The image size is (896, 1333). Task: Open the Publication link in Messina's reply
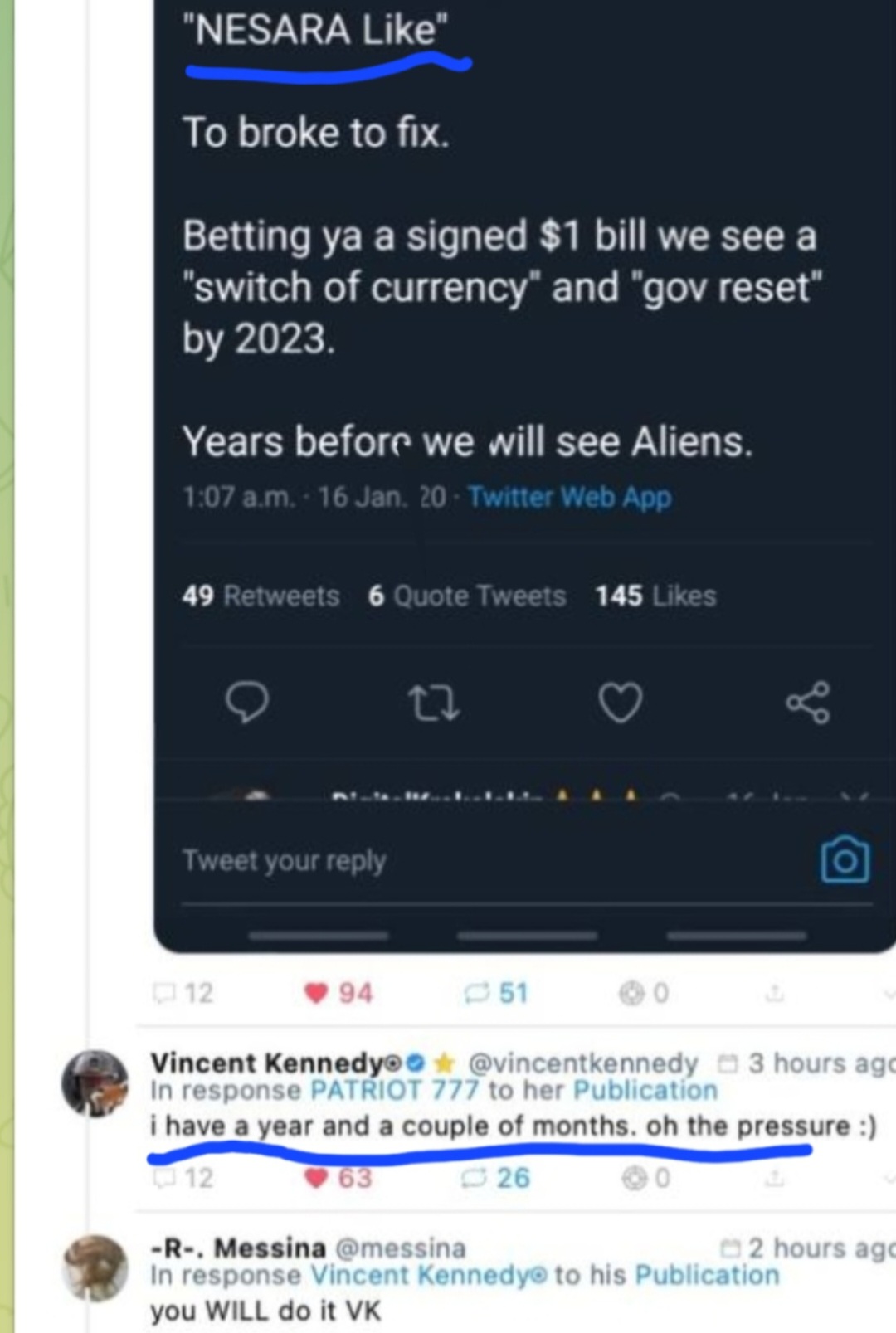[x=707, y=1275]
